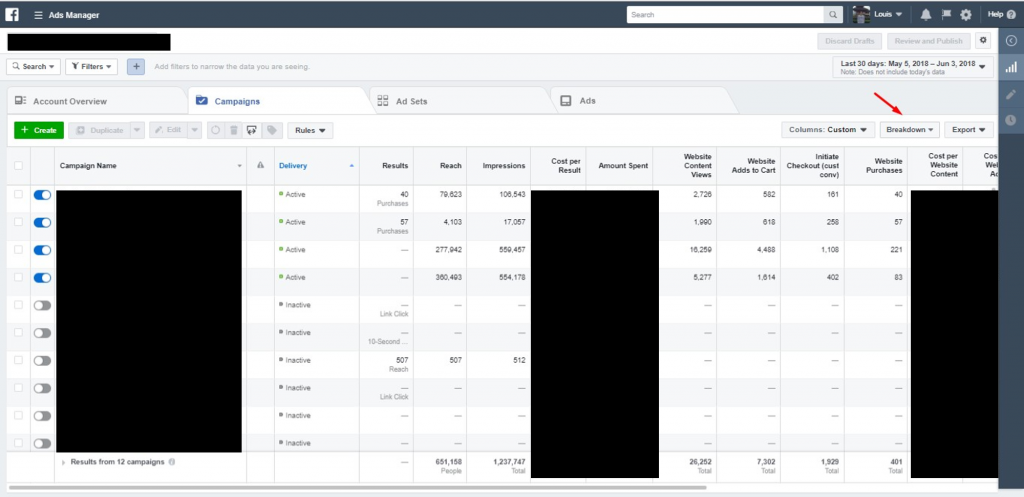This screenshot has width=1024, height=497.
Task: Click the pencil edit icon in sidebar
Action: click(1011, 94)
